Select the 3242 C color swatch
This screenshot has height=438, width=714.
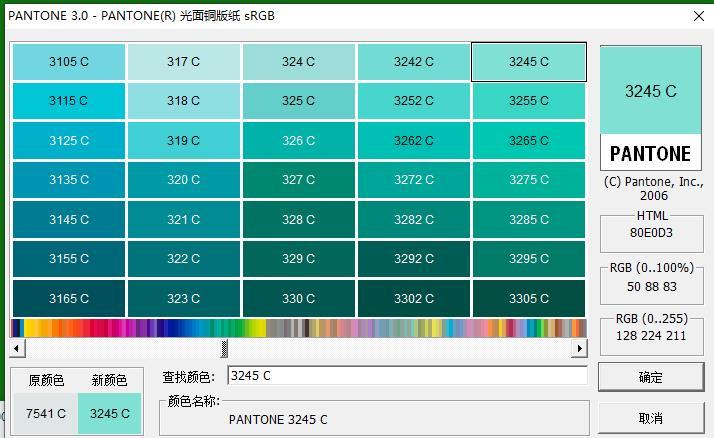click(x=414, y=62)
